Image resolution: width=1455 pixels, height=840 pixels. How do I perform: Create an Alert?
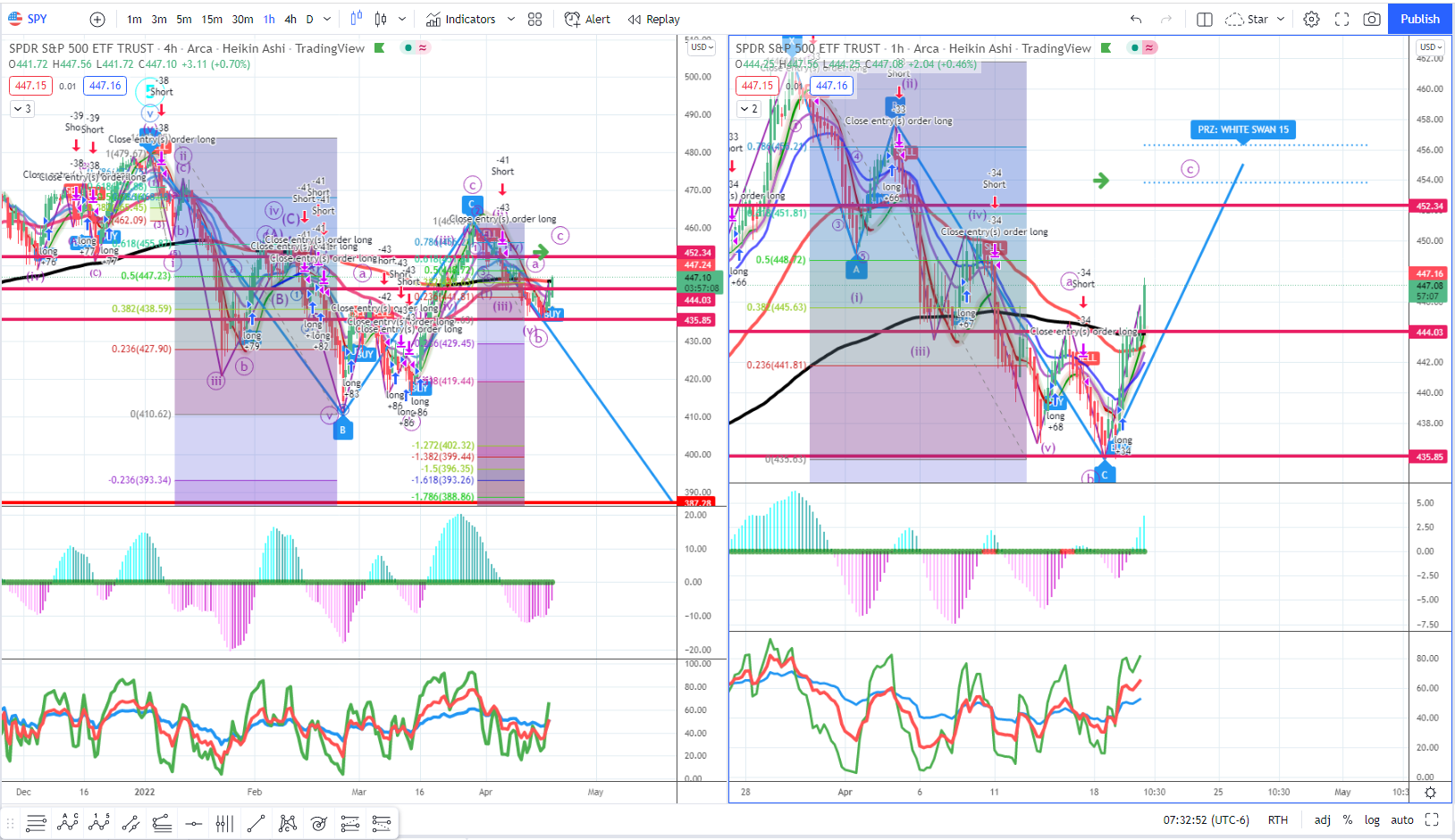pos(587,20)
